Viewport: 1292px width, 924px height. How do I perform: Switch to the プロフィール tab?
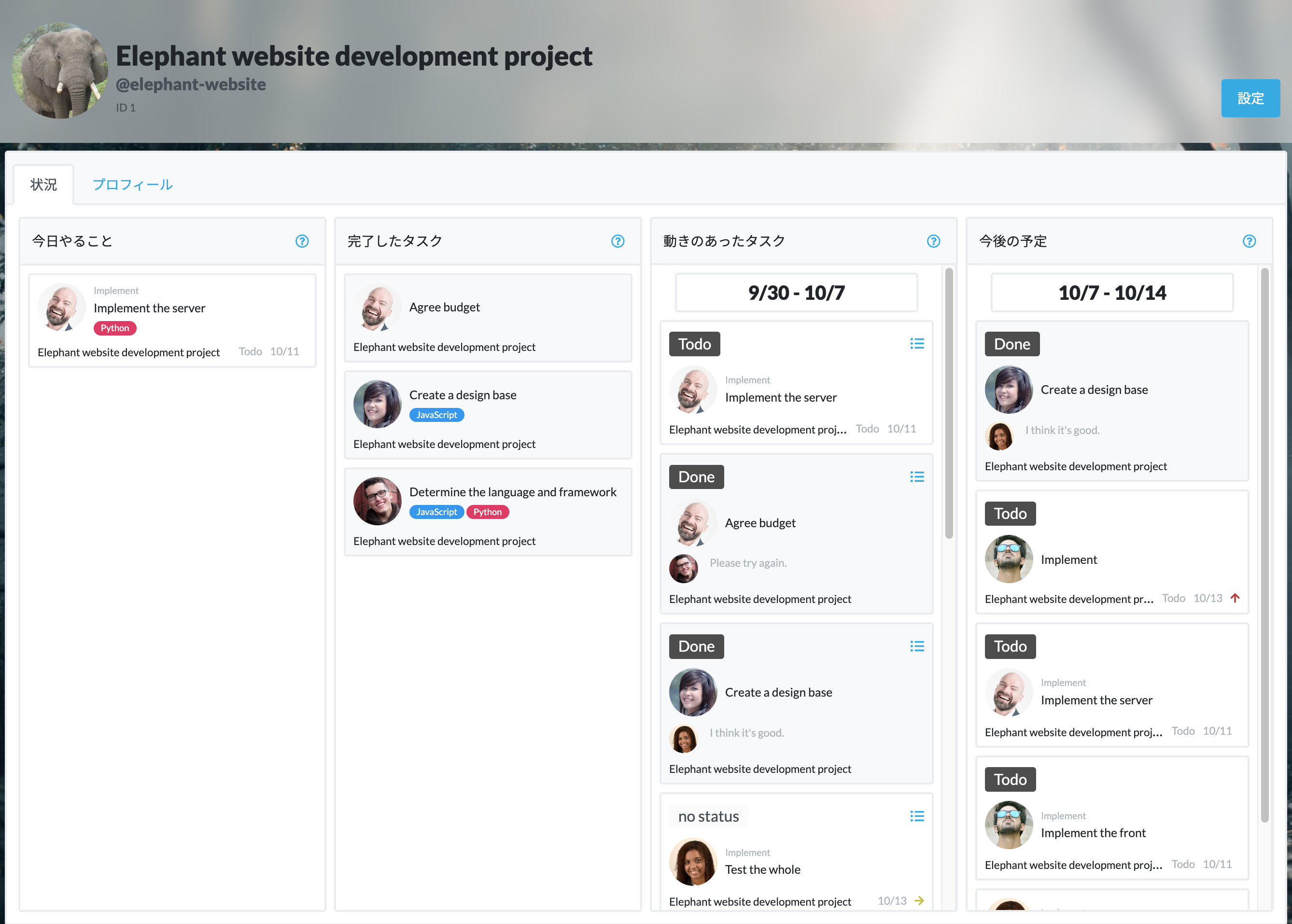[133, 183]
